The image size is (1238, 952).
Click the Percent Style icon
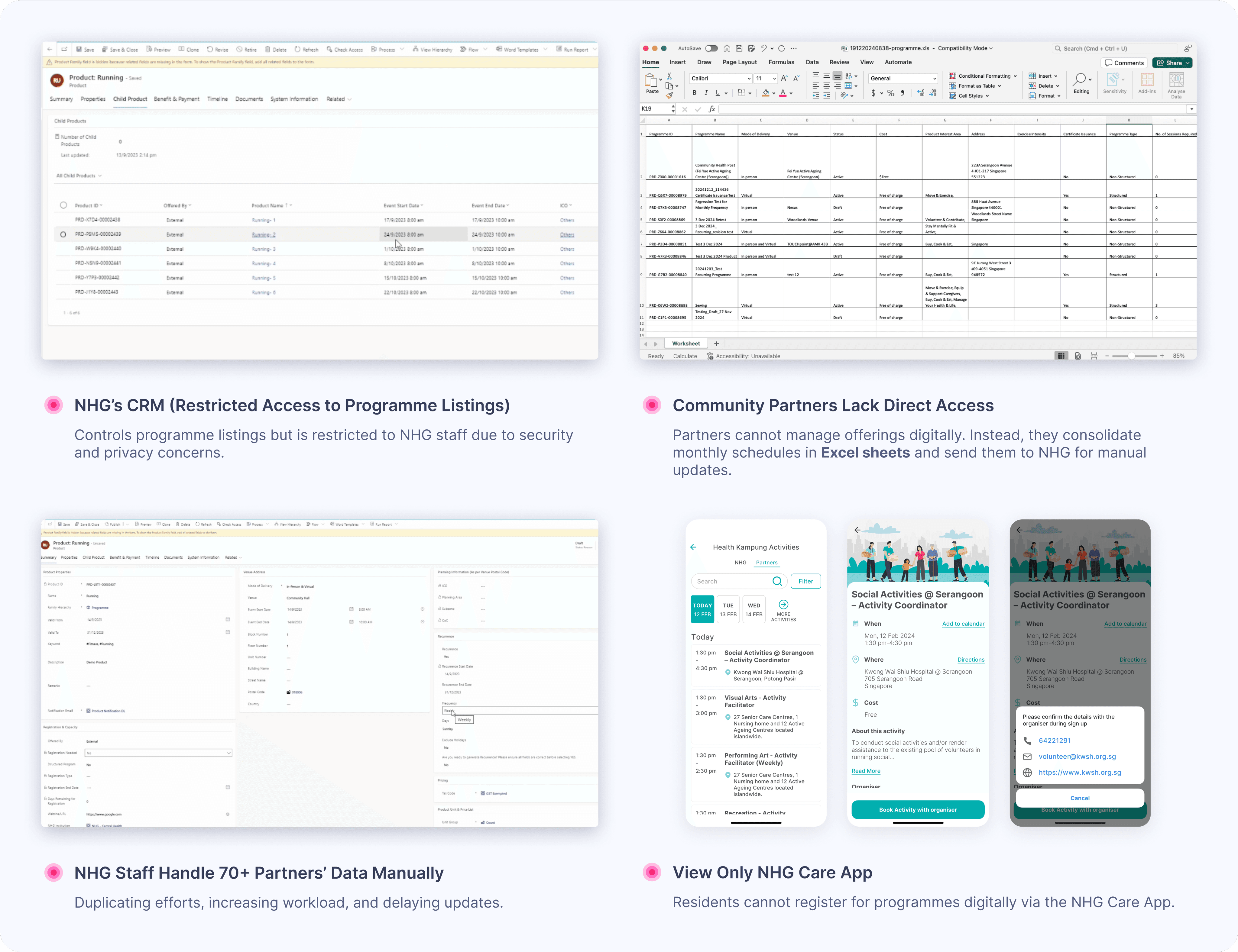click(890, 93)
